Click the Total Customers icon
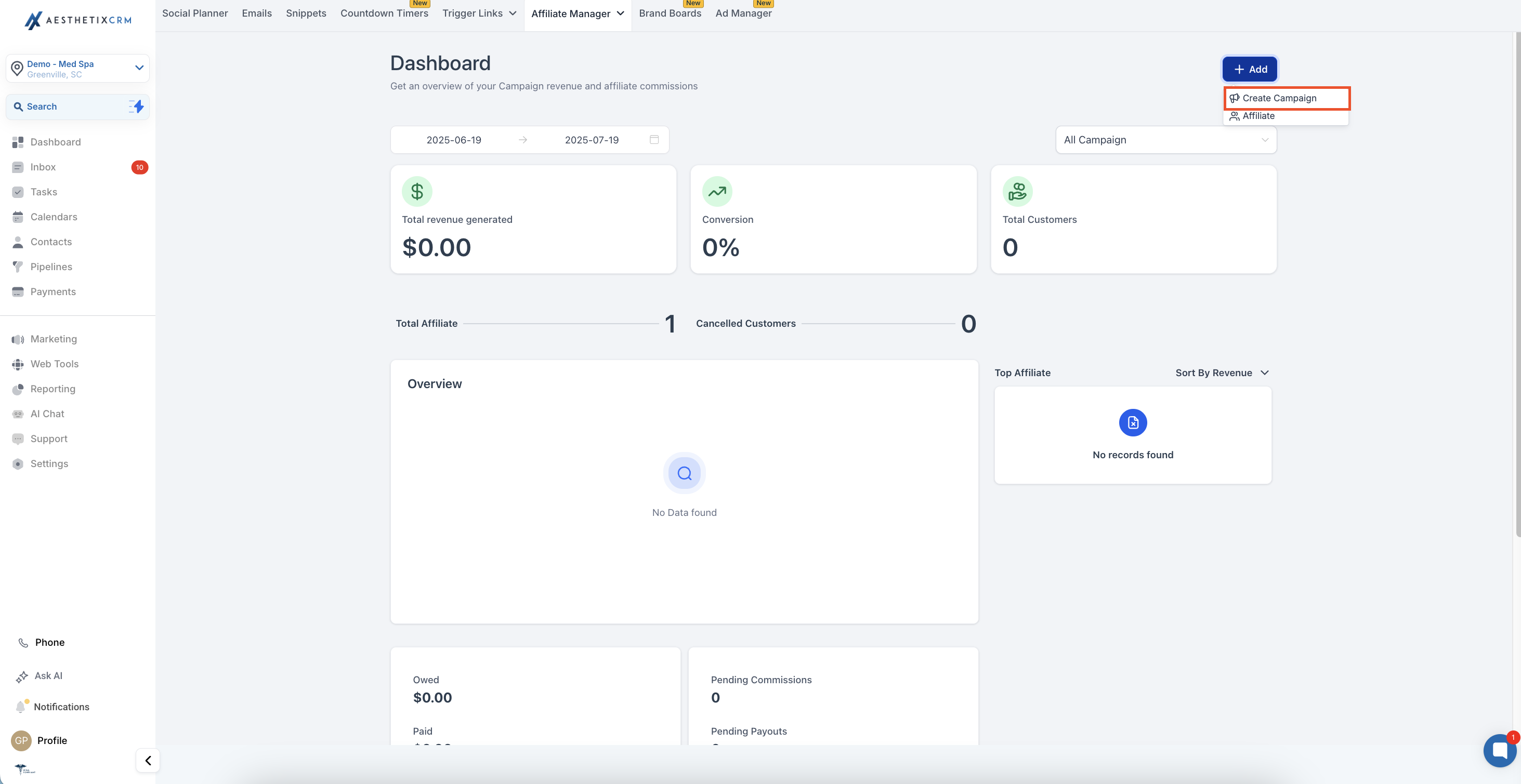This screenshot has height=784, width=1521. pyautogui.click(x=1017, y=191)
